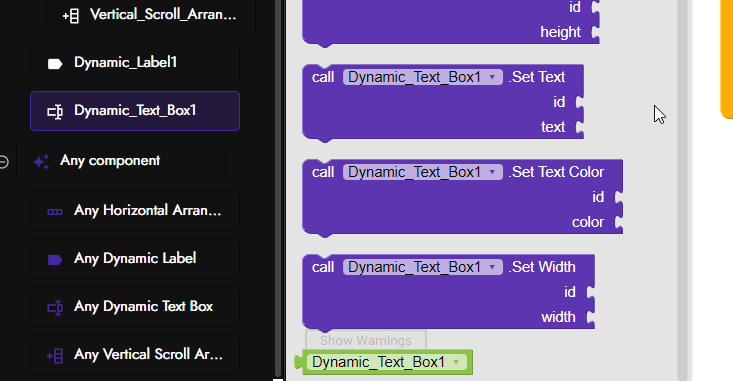Click the Any Dynamic Text Box icon
The width and height of the screenshot is (733, 381).
(55, 308)
